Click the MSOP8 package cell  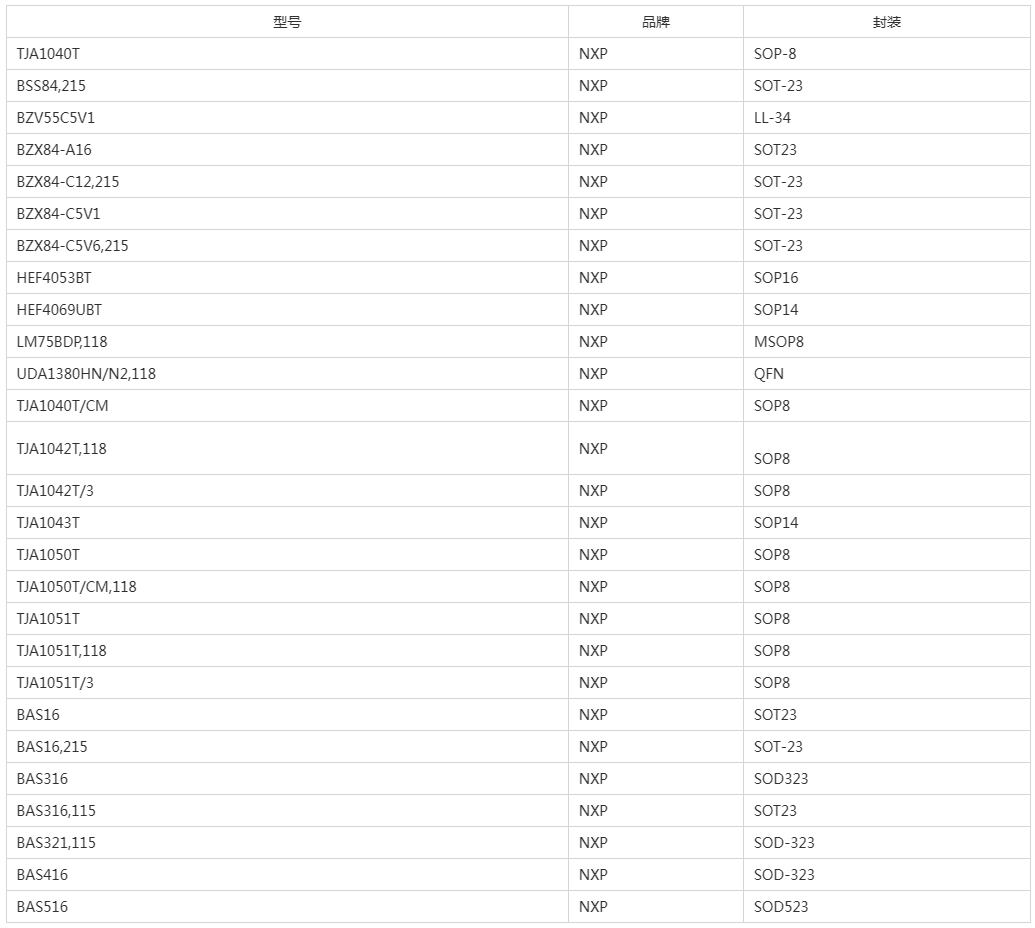tap(886, 342)
